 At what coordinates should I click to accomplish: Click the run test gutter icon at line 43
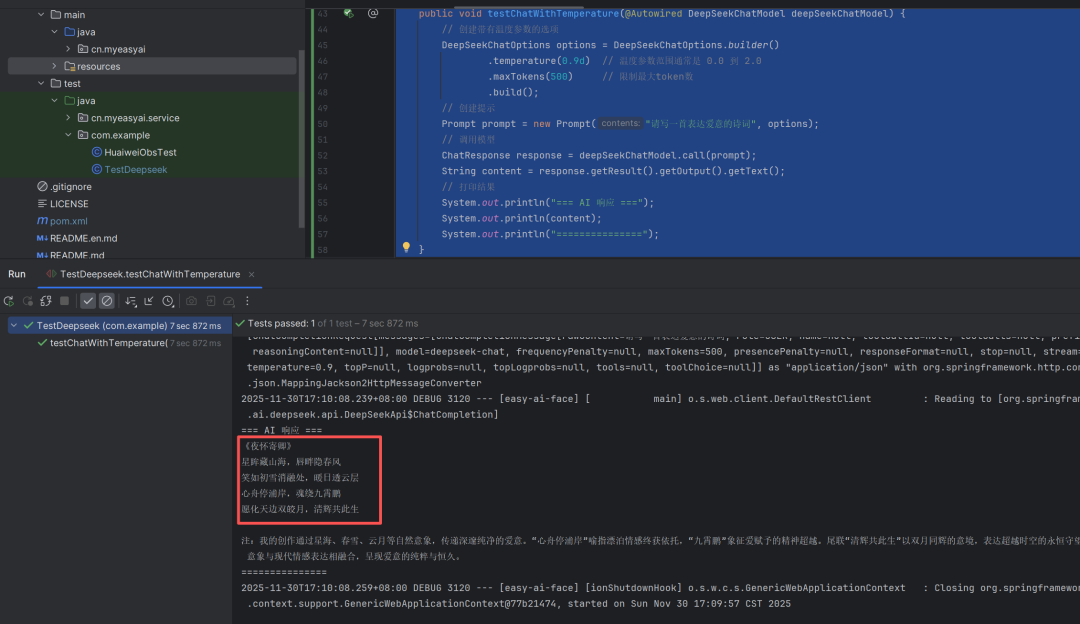click(x=348, y=13)
